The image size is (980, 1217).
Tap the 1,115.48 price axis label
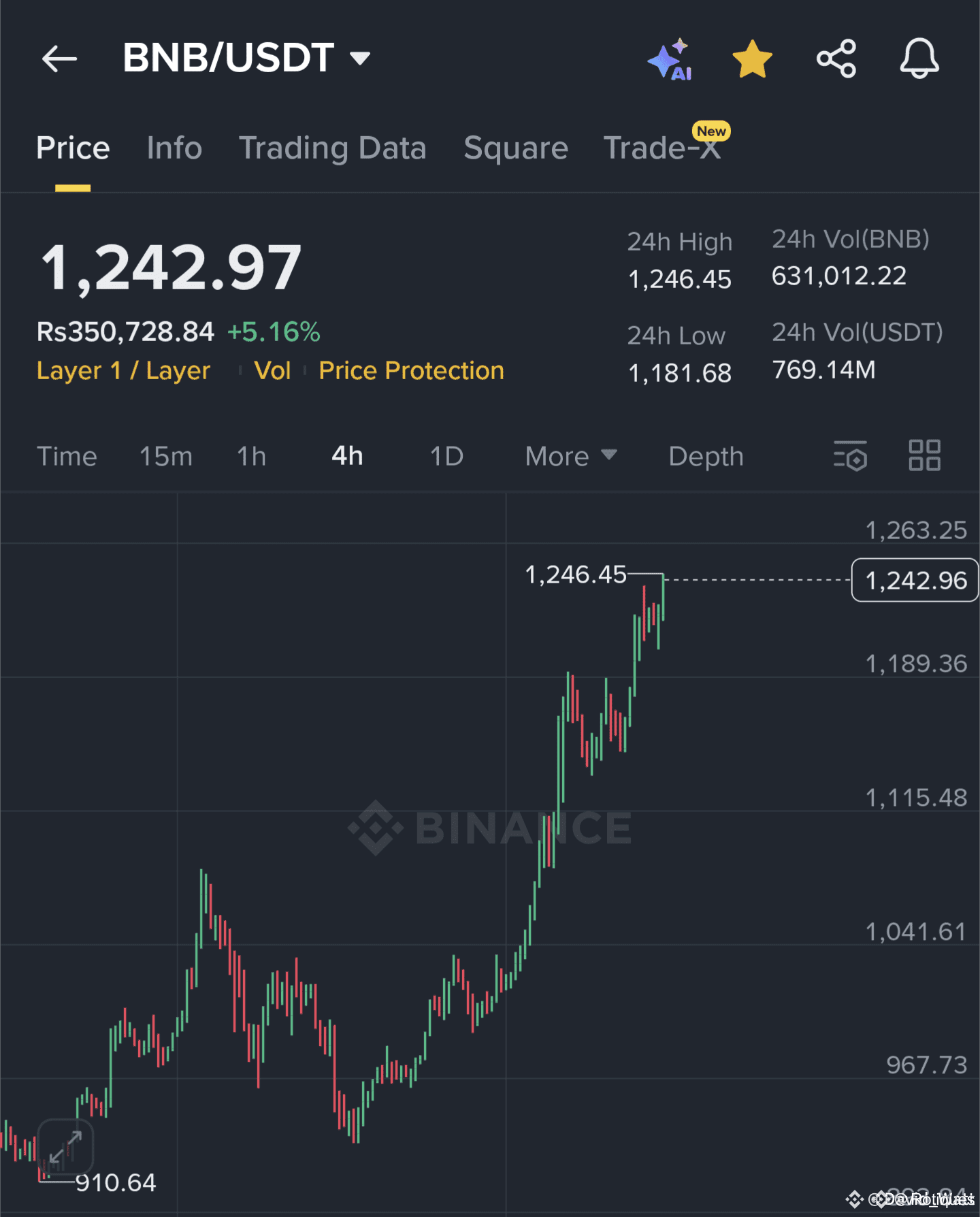(916, 798)
